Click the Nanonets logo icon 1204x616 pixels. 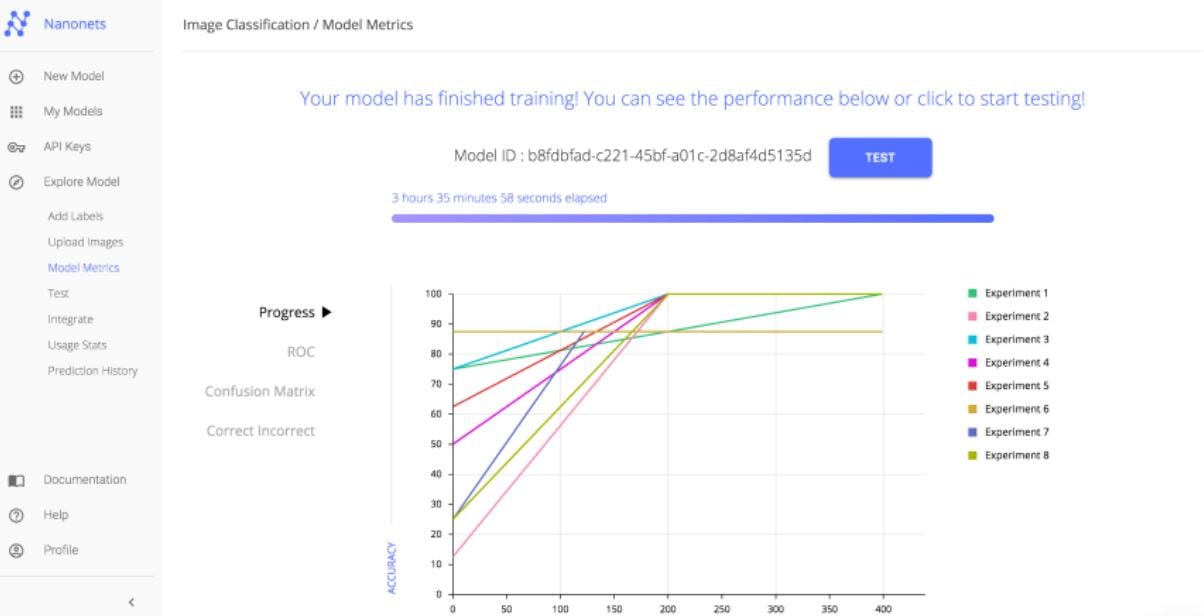[x=17, y=24]
